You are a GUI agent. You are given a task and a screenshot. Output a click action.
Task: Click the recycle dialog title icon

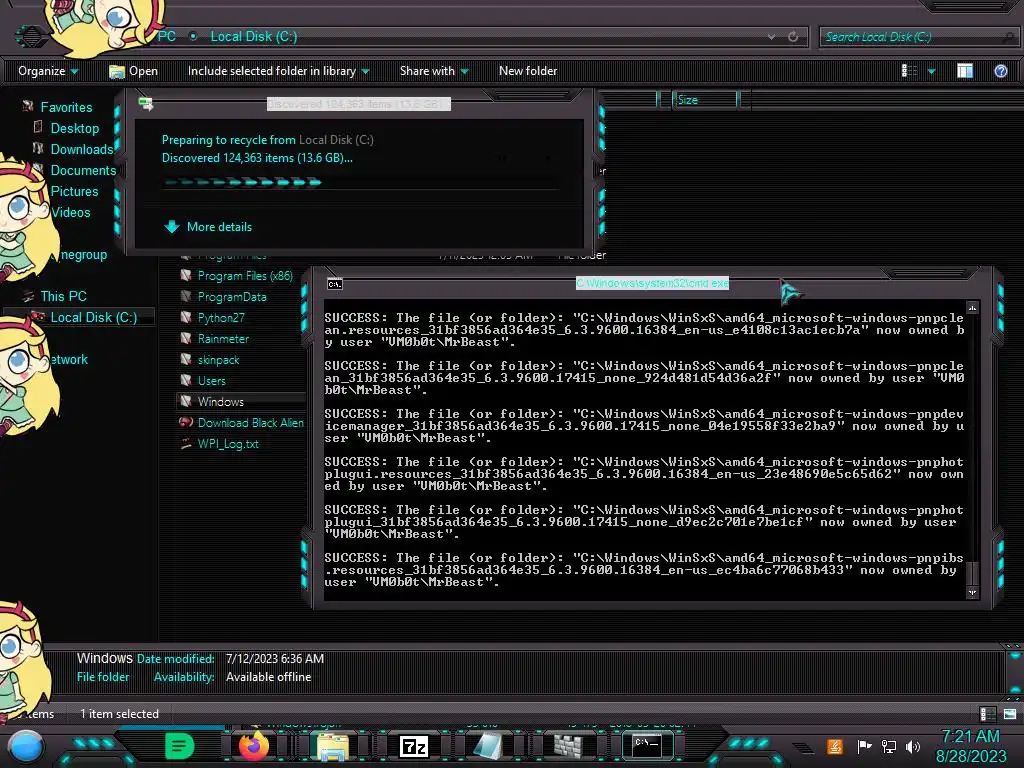[146, 103]
